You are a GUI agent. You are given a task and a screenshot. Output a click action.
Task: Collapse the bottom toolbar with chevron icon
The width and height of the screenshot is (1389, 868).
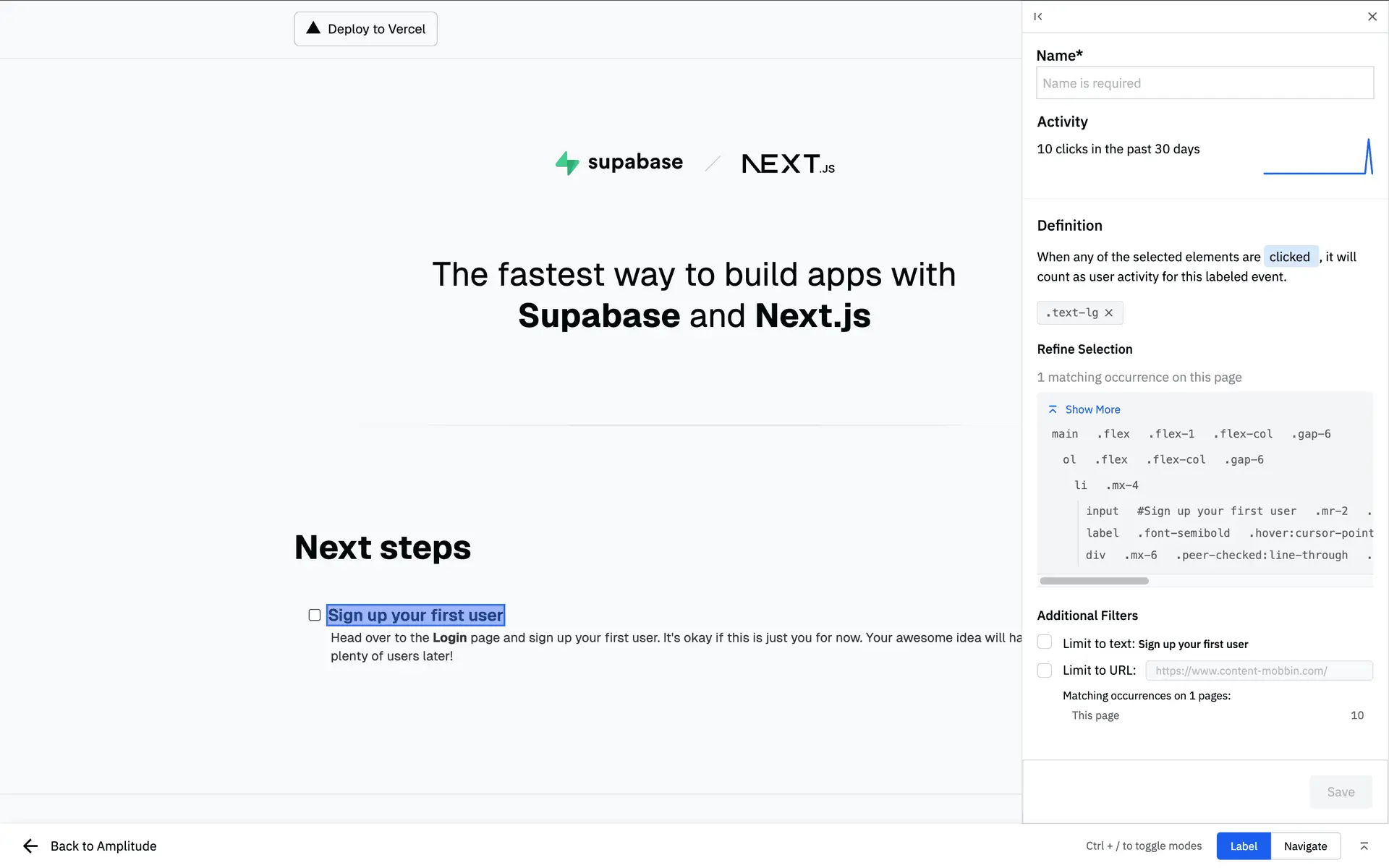coord(1364,846)
